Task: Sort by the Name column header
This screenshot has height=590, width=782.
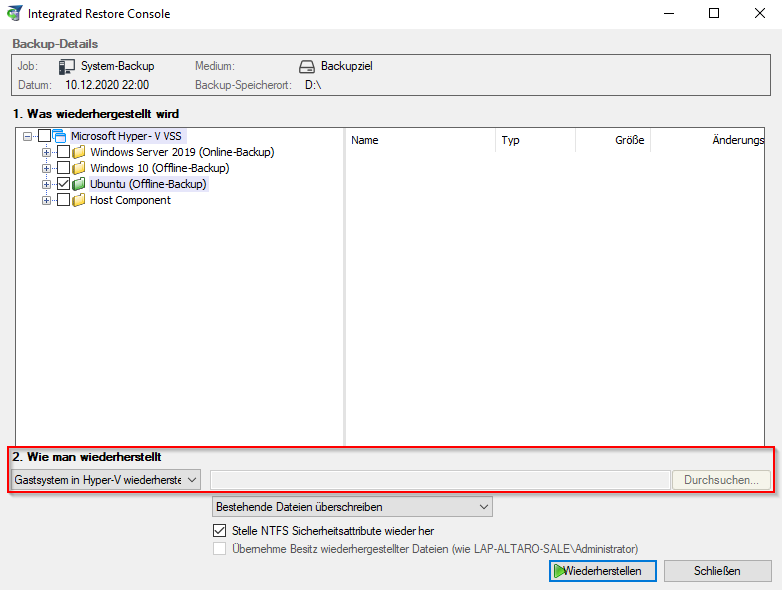Action: [x=420, y=140]
